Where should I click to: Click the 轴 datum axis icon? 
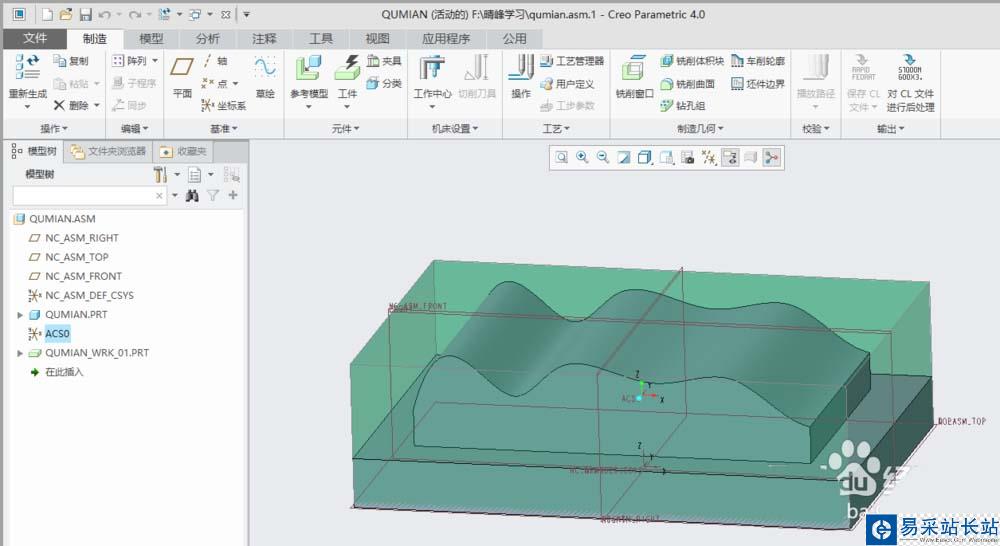coord(208,61)
